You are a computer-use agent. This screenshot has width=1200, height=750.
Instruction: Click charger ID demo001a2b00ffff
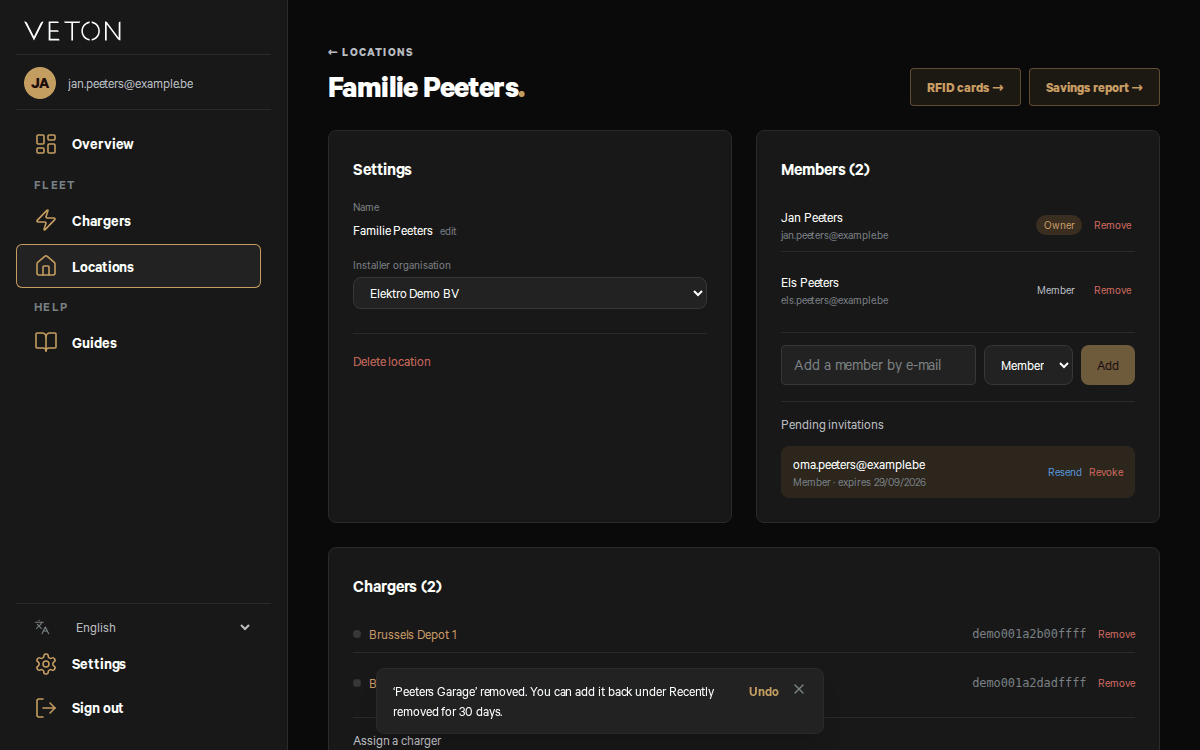[1029, 634]
